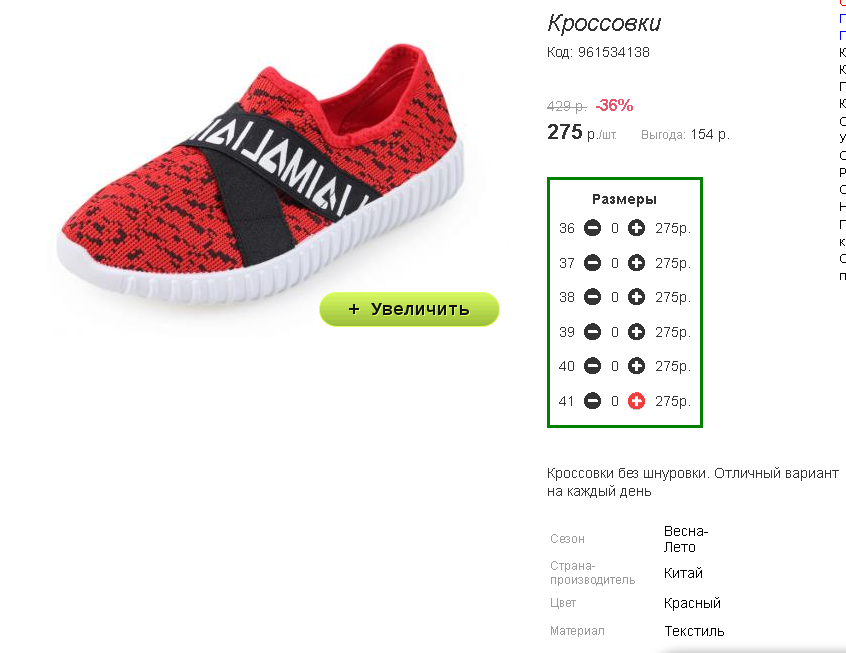Screen dimensions: 846x653
Task: Select the quantity value for size 41
Action: click(615, 402)
